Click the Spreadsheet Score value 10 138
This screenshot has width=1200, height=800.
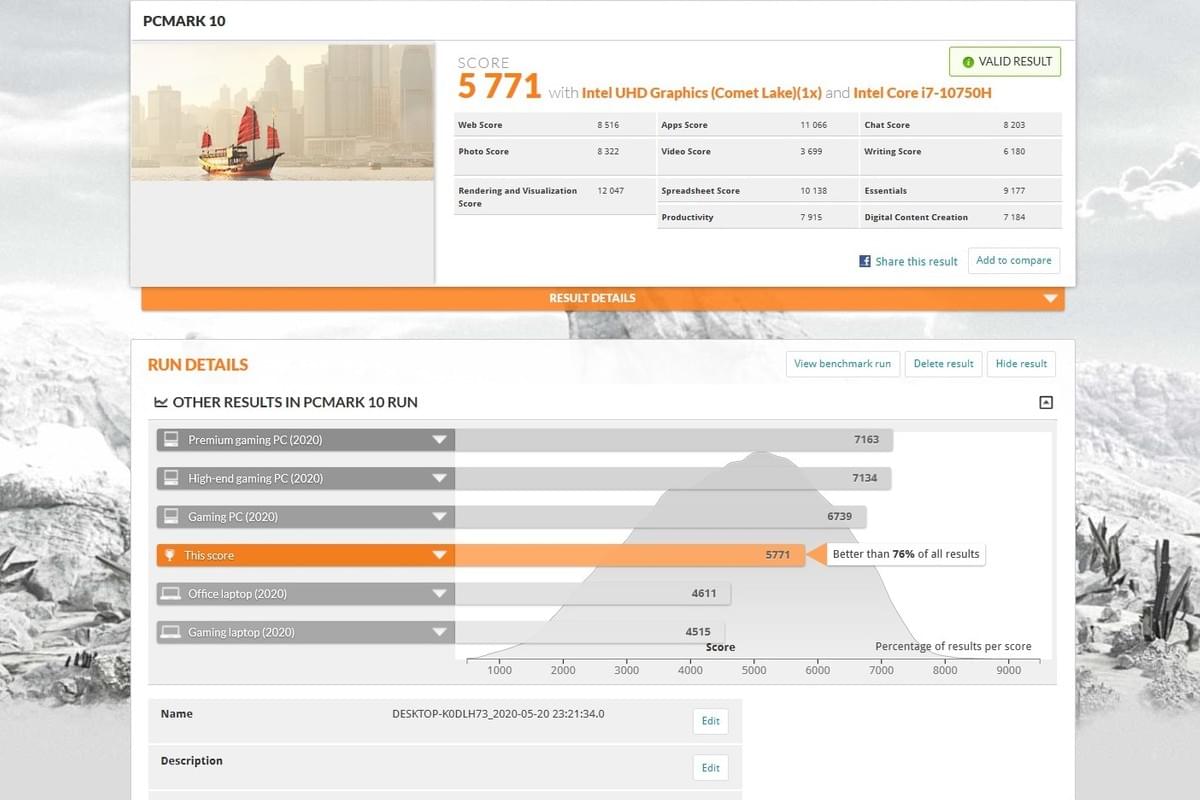813,190
